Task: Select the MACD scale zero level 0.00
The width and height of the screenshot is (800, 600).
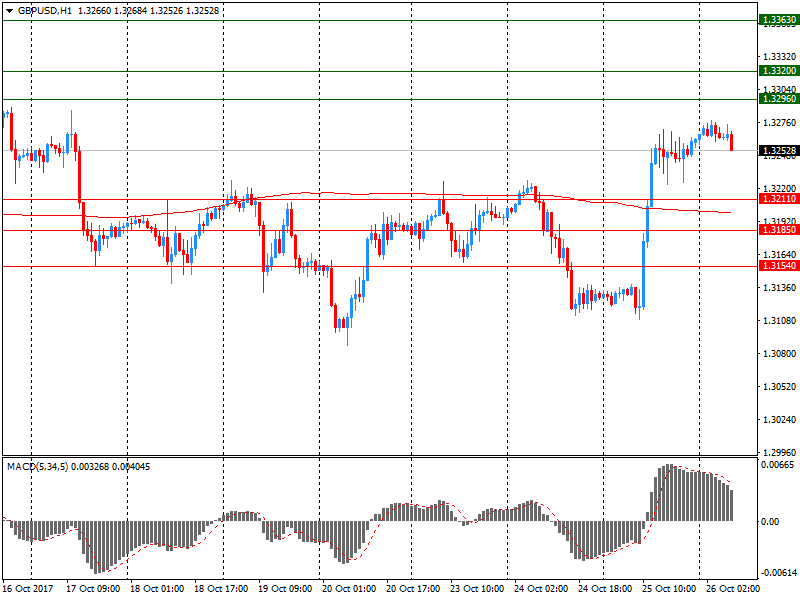Action: coord(770,521)
